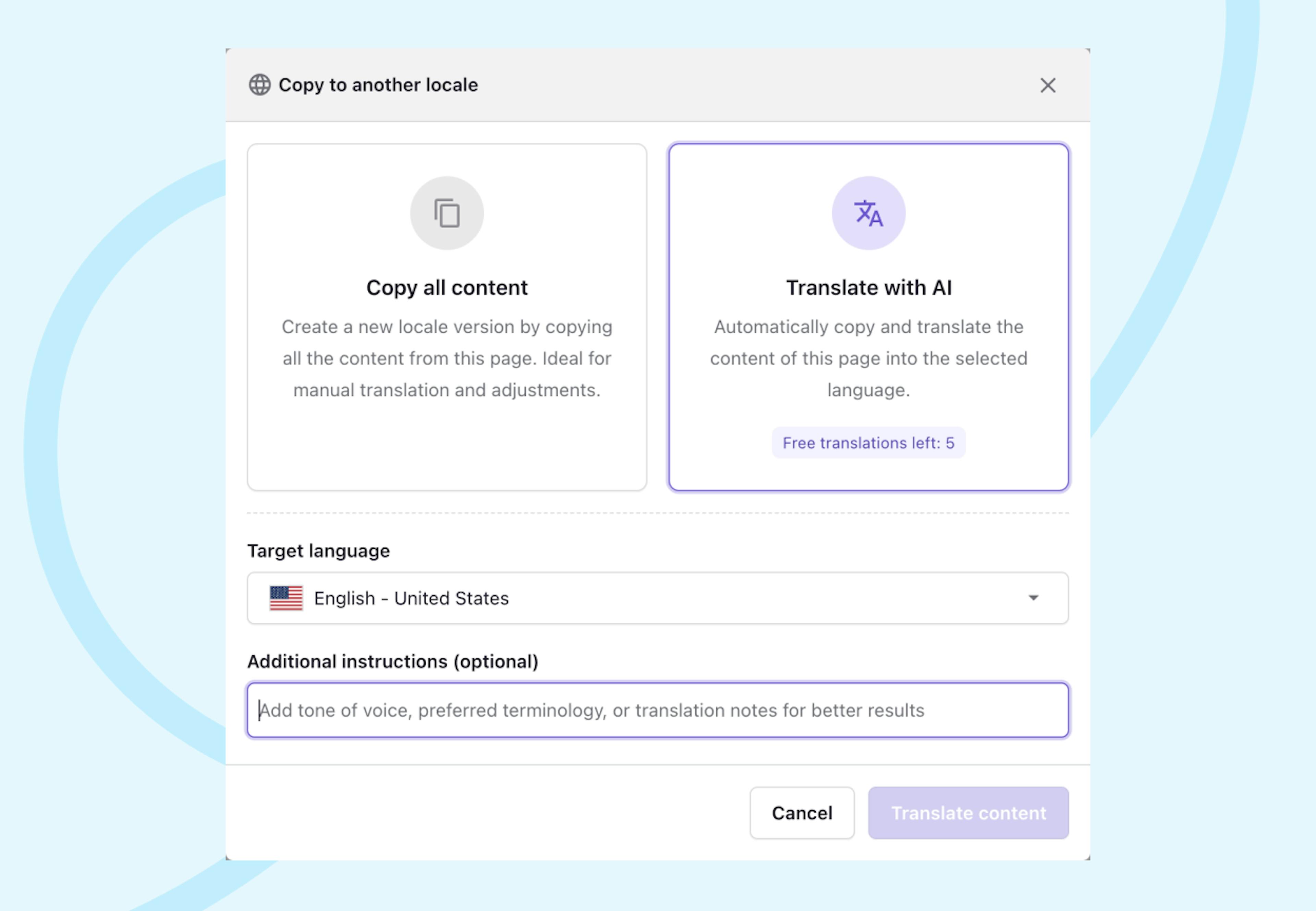Click the globe icon in dialog header
The image size is (1316, 911).
coord(260,85)
